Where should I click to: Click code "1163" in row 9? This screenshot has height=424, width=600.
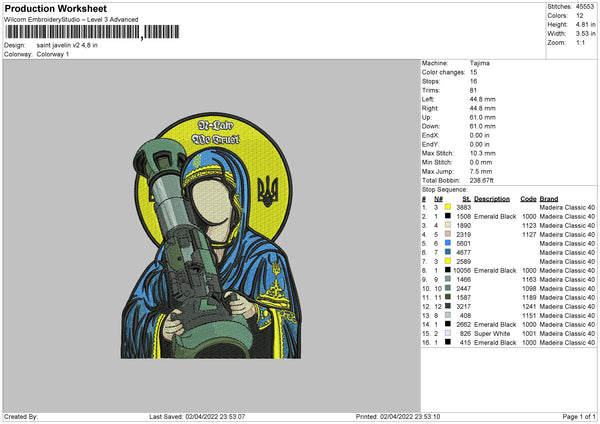click(x=529, y=279)
